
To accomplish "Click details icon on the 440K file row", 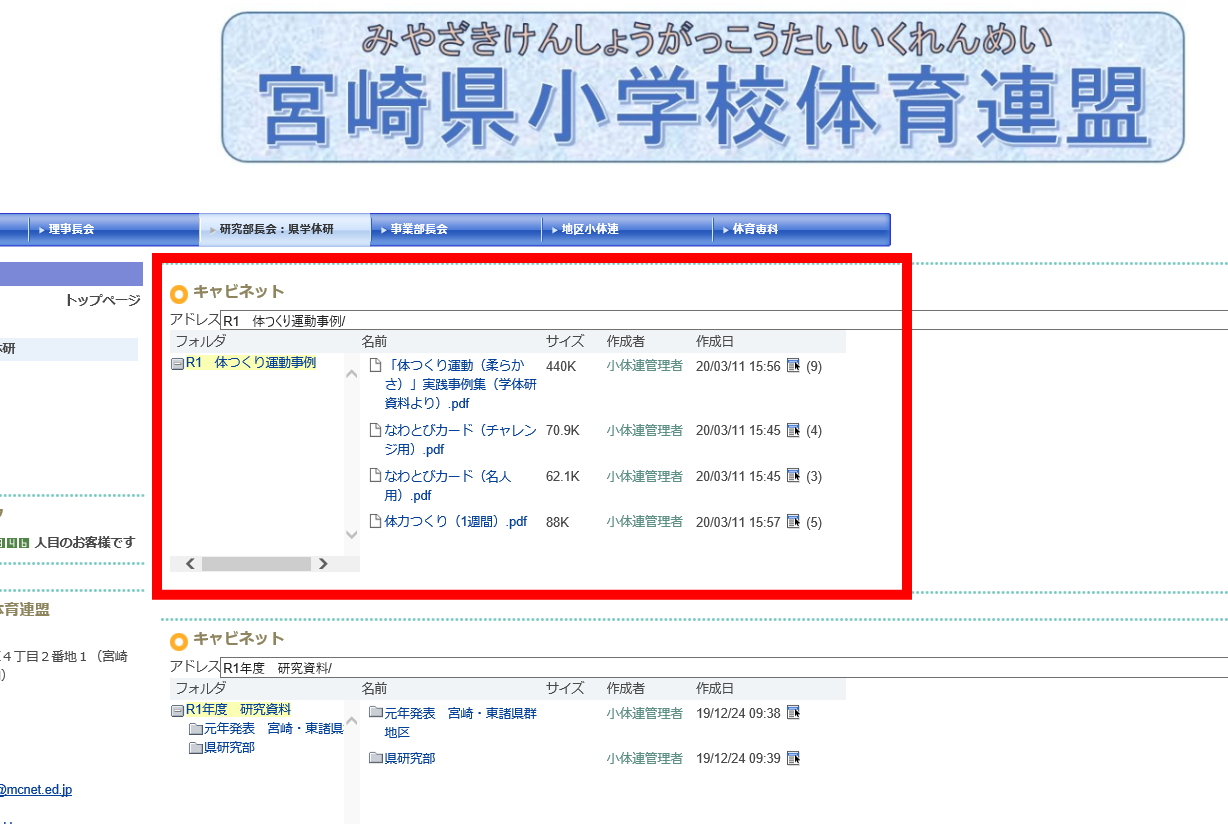I will point(793,366).
